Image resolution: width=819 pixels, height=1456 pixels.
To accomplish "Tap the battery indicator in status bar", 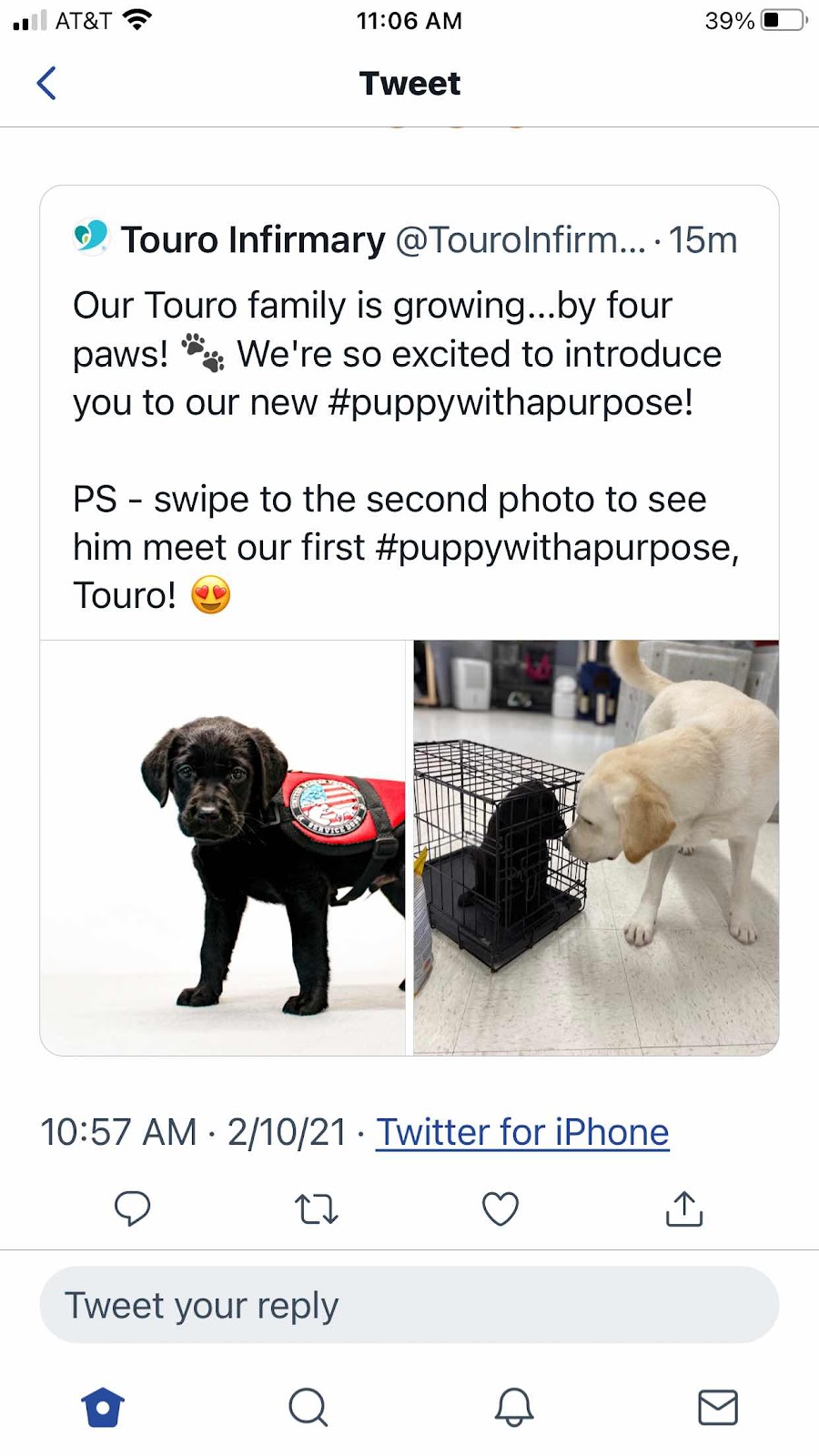I will coord(784,20).
